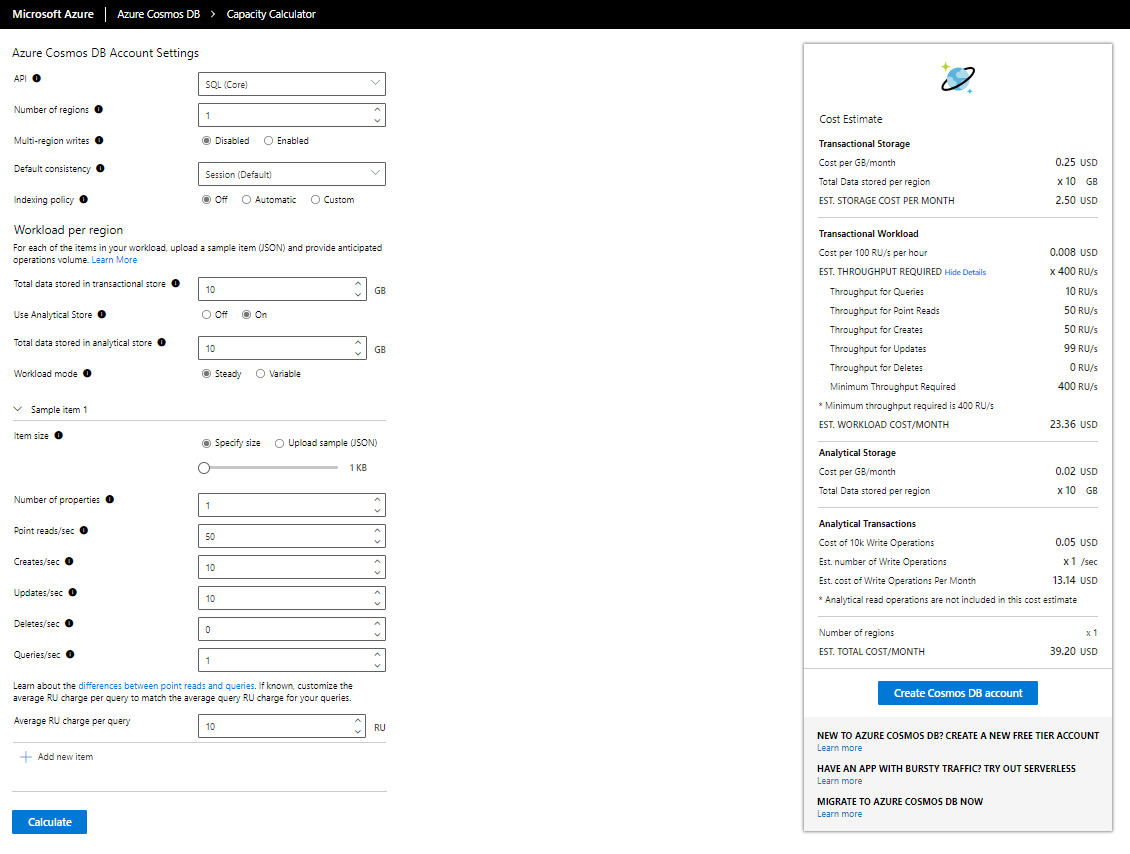
Task: Turn Analytical Store Off
Action: (x=207, y=315)
